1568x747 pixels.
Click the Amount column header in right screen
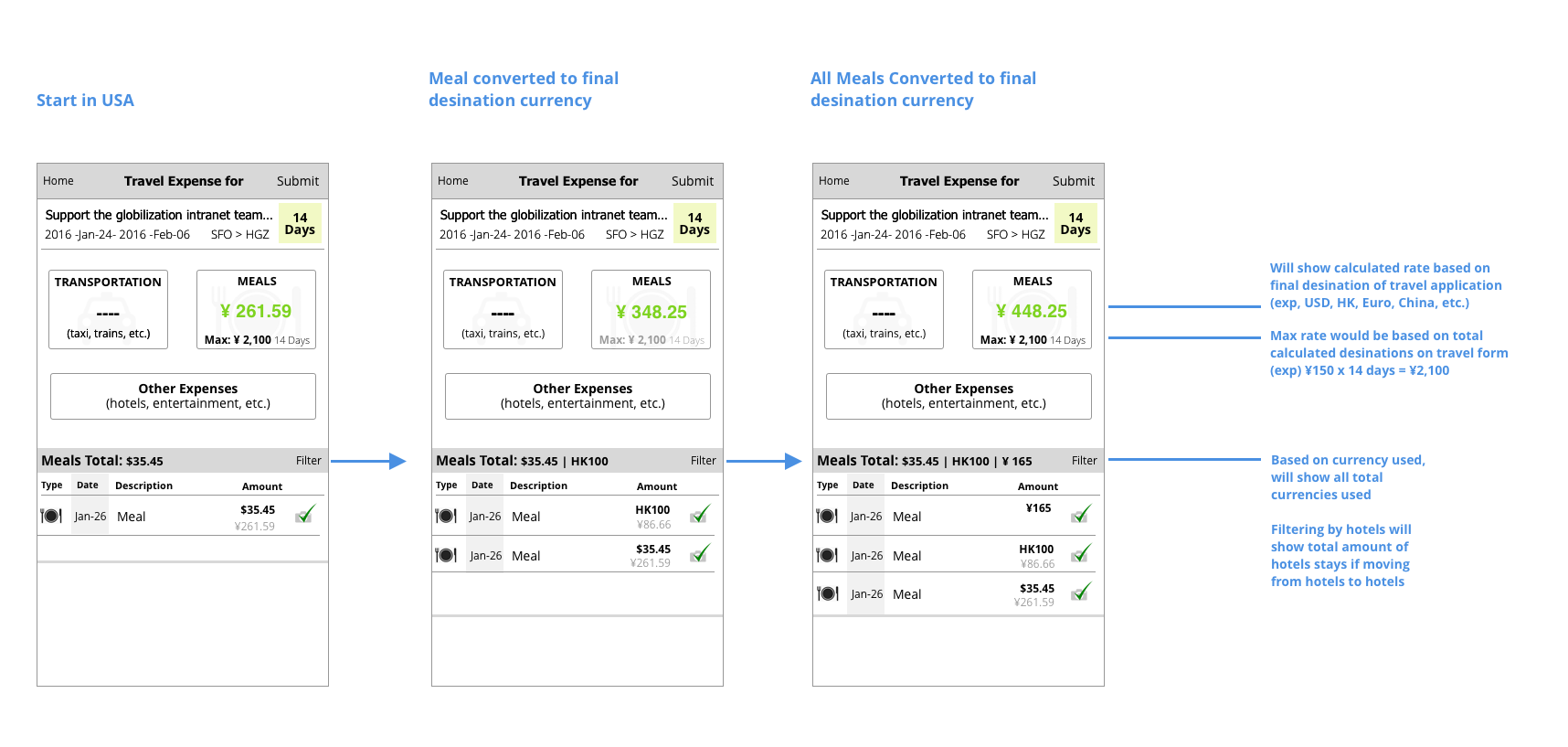(1038, 486)
